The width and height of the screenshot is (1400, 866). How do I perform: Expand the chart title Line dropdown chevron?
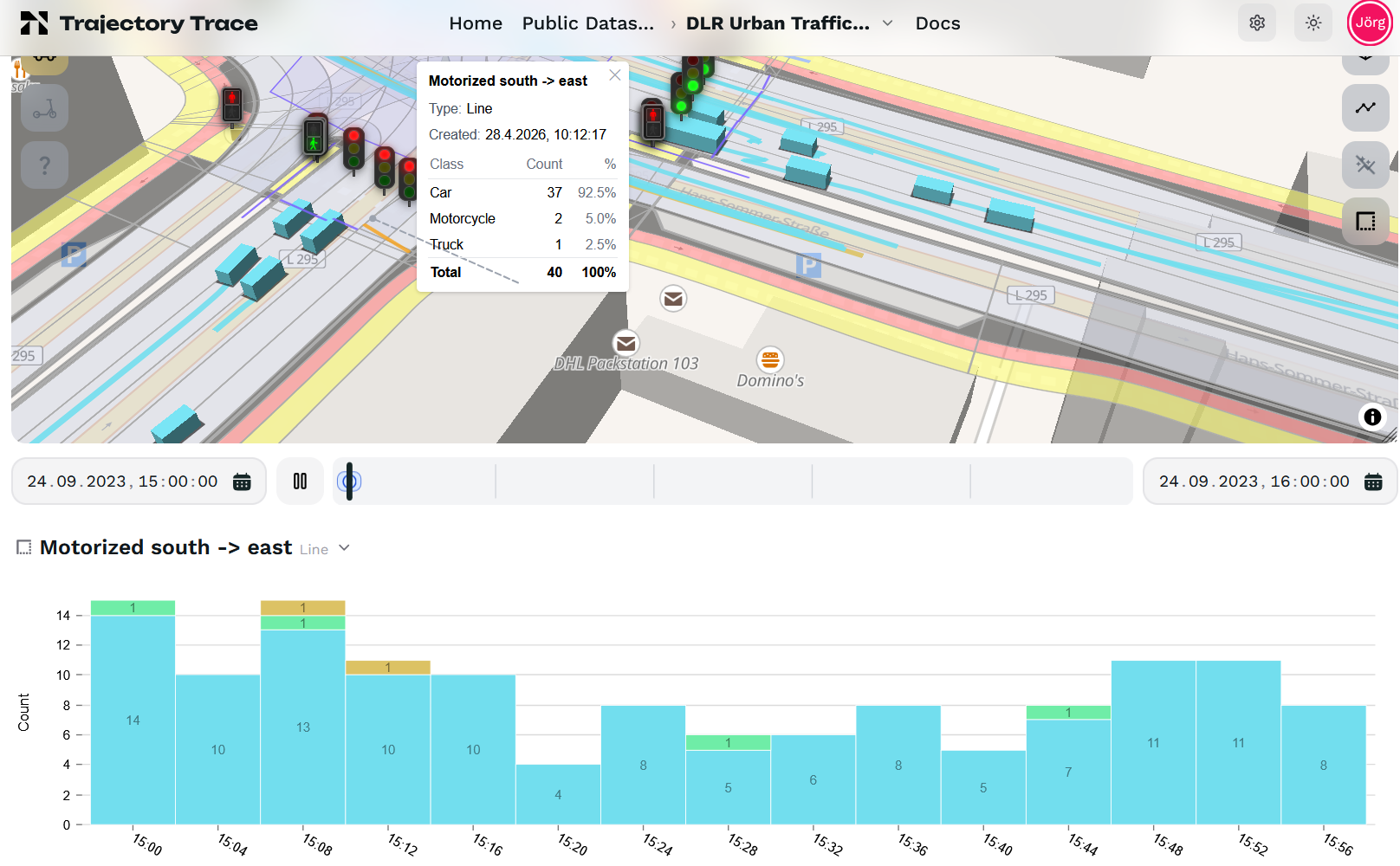[344, 548]
